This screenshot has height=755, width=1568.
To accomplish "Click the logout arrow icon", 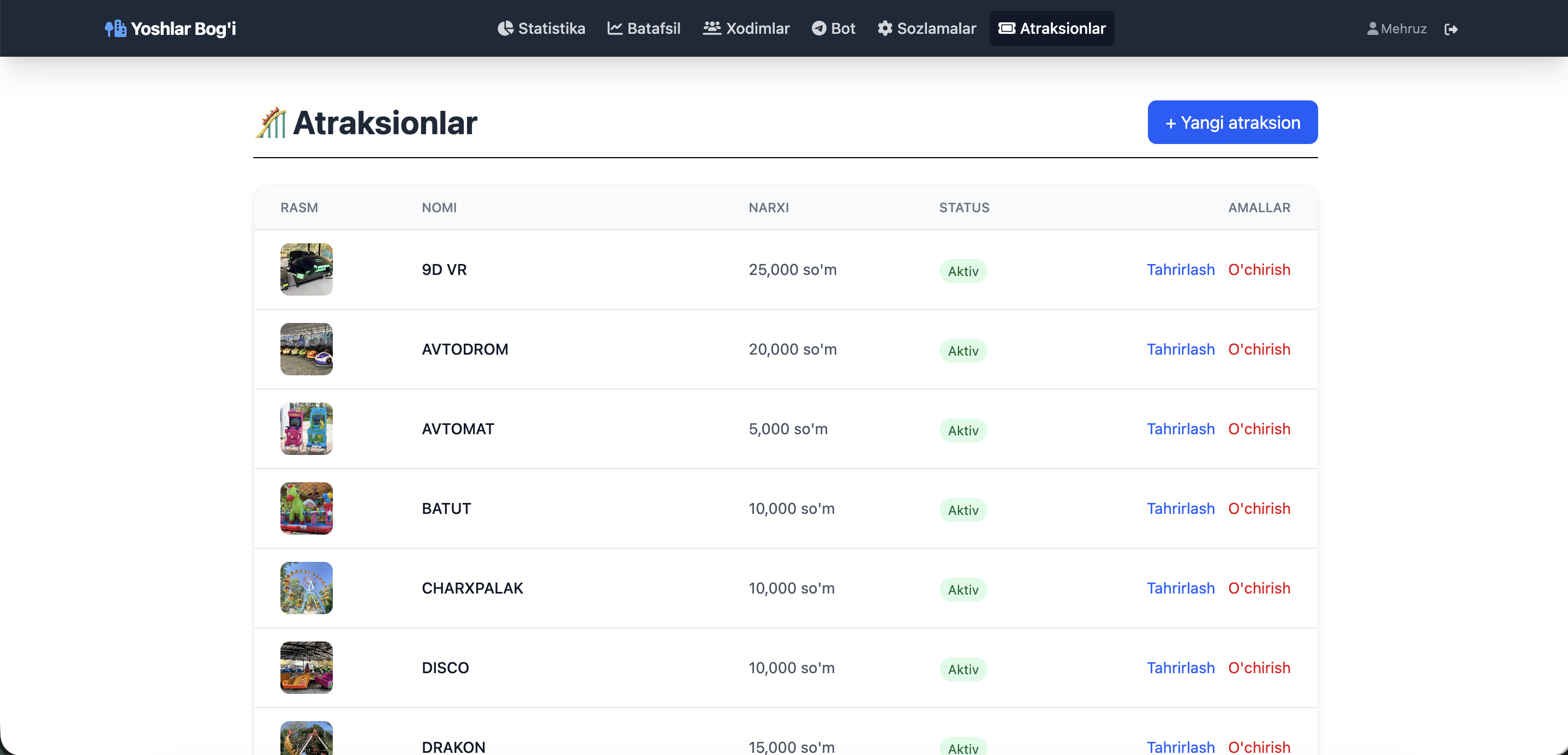I will pos(1451,29).
